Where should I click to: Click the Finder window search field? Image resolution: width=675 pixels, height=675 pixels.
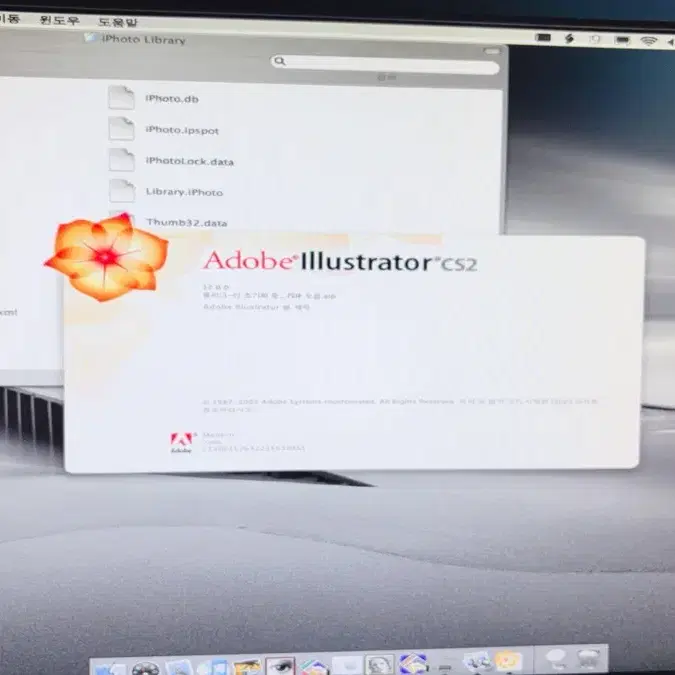click(385, 65)
